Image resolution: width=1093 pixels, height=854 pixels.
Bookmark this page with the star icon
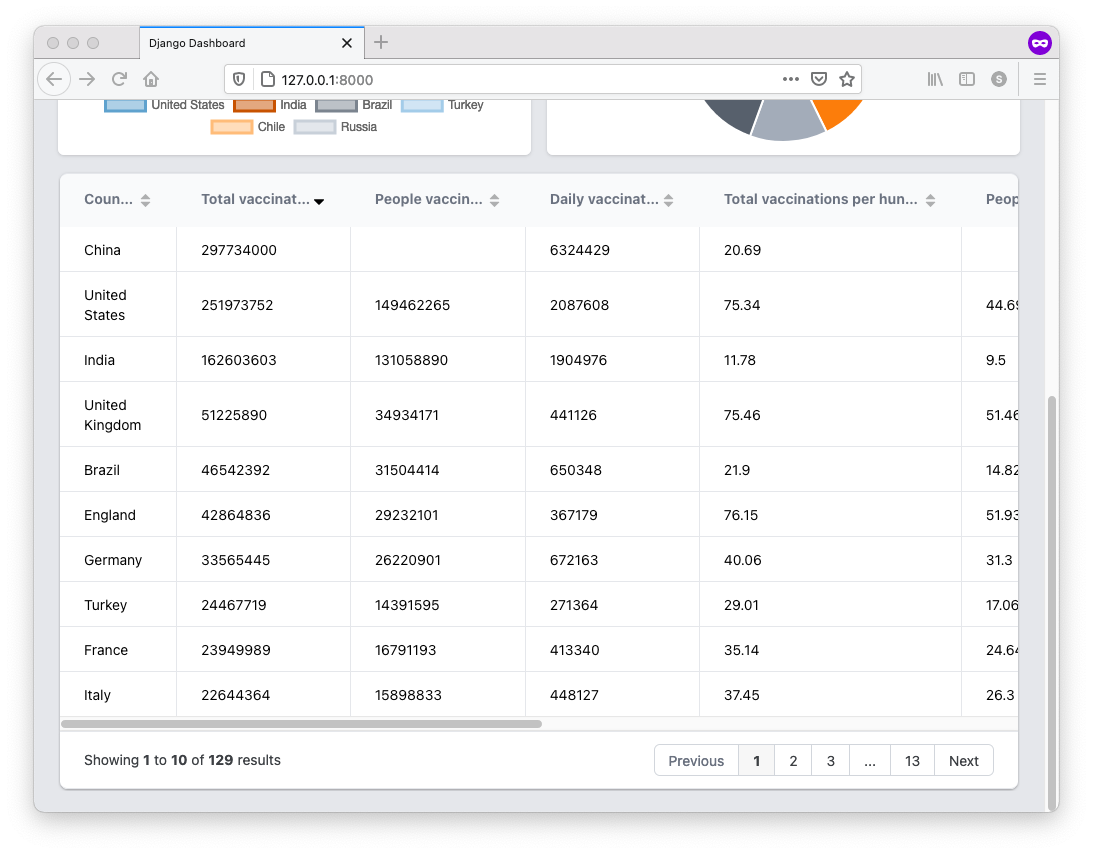(x=847, y=79)
